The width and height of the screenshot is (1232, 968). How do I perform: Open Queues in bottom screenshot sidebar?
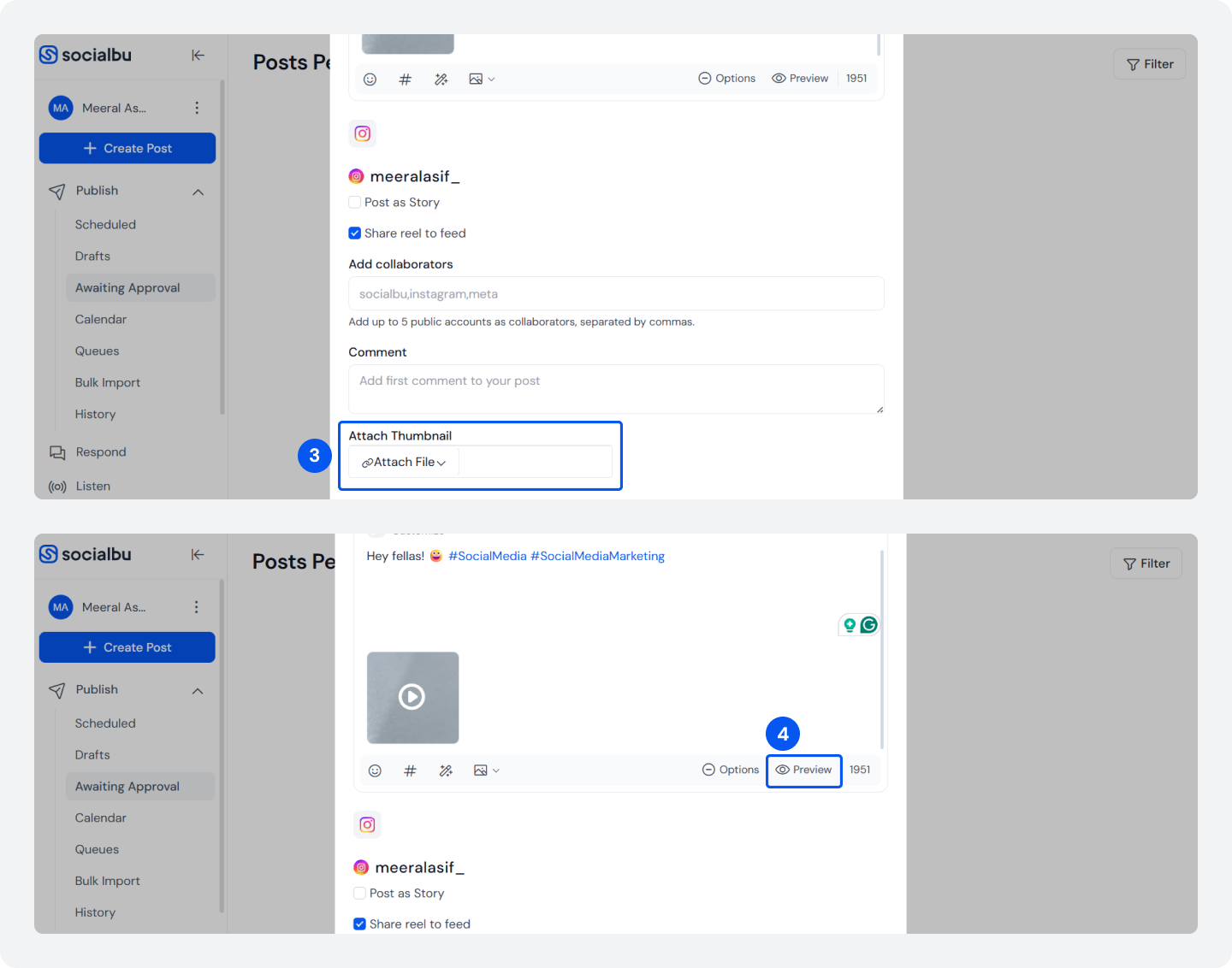click(97, 850)
